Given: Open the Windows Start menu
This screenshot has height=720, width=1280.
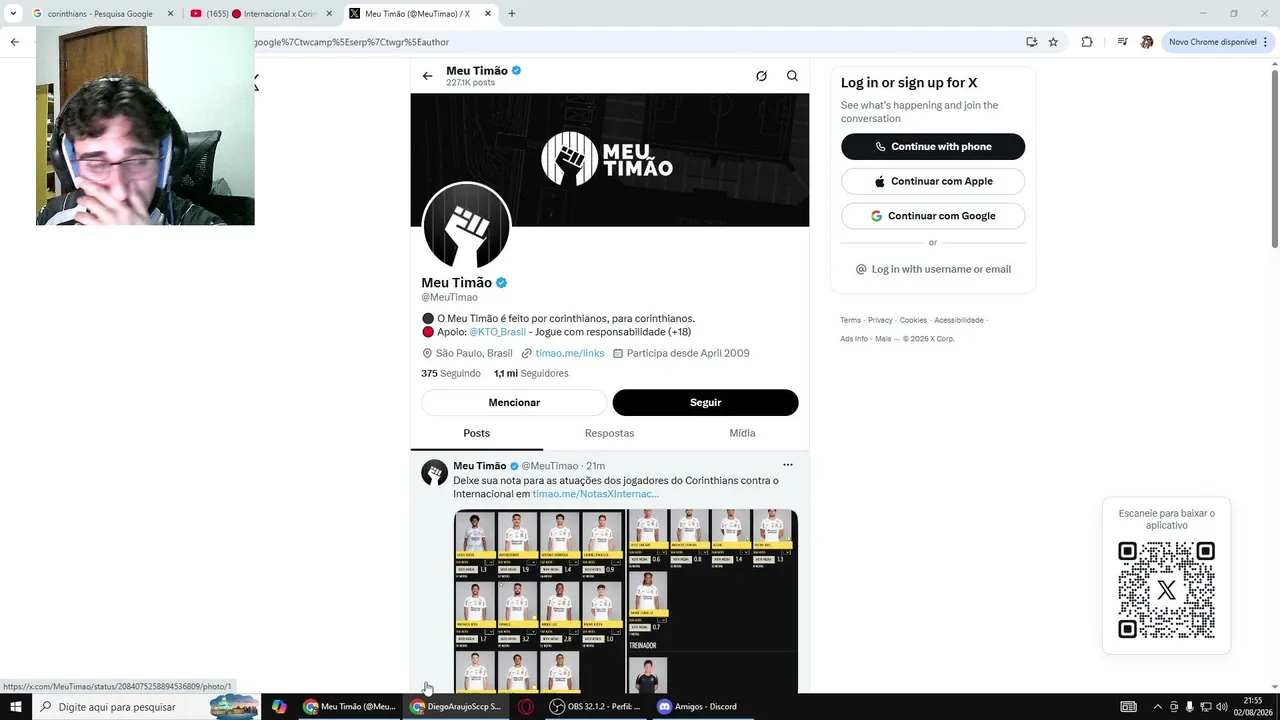Looking at the screenshot, I should (16, 707).
